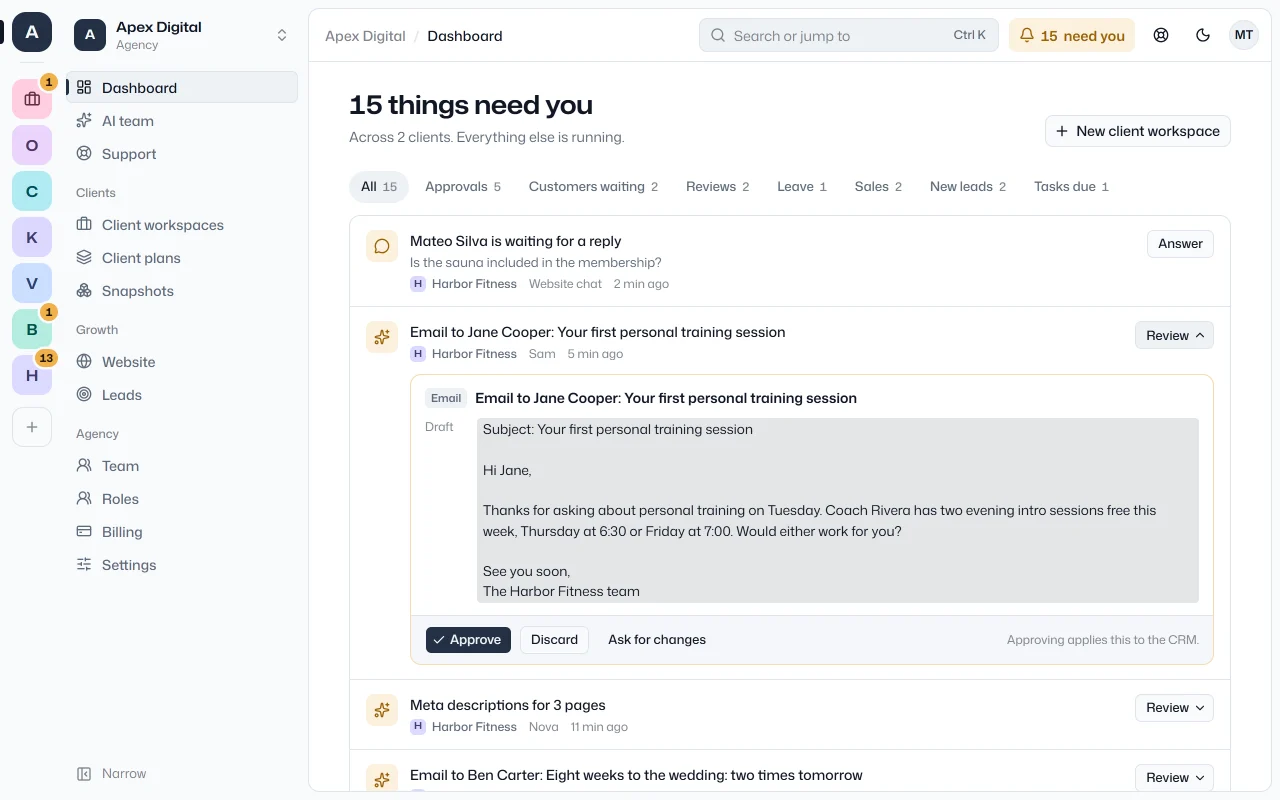1280x800 pixels.
Task: Approve the Jane Cooper email draft
Action: 468,640
